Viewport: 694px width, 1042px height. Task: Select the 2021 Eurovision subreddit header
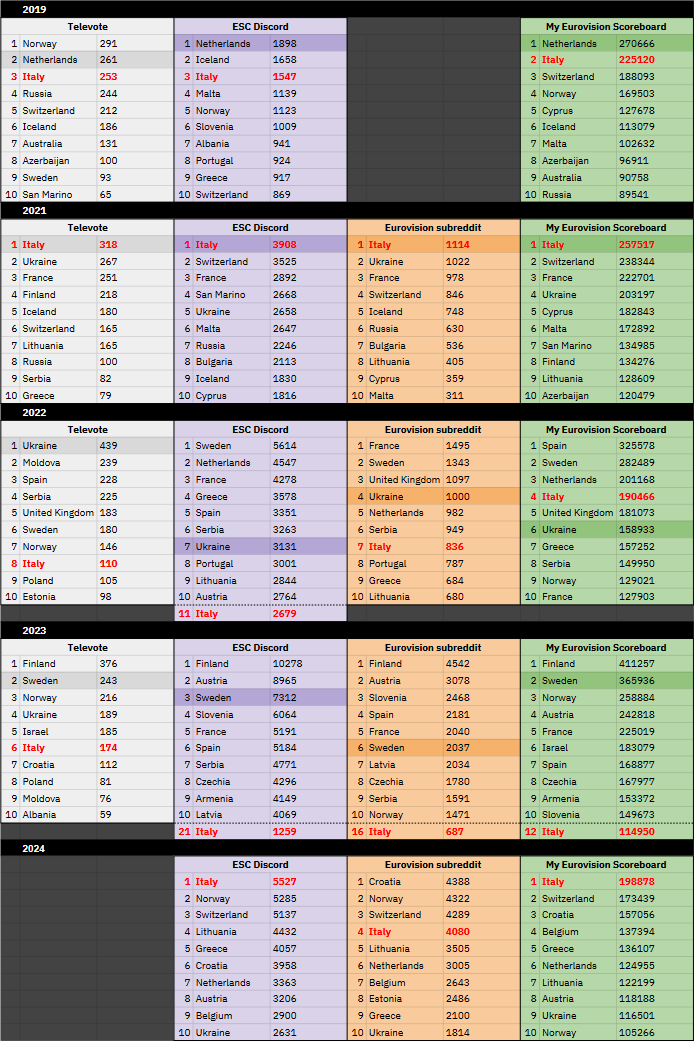click(x=433, y=227)
